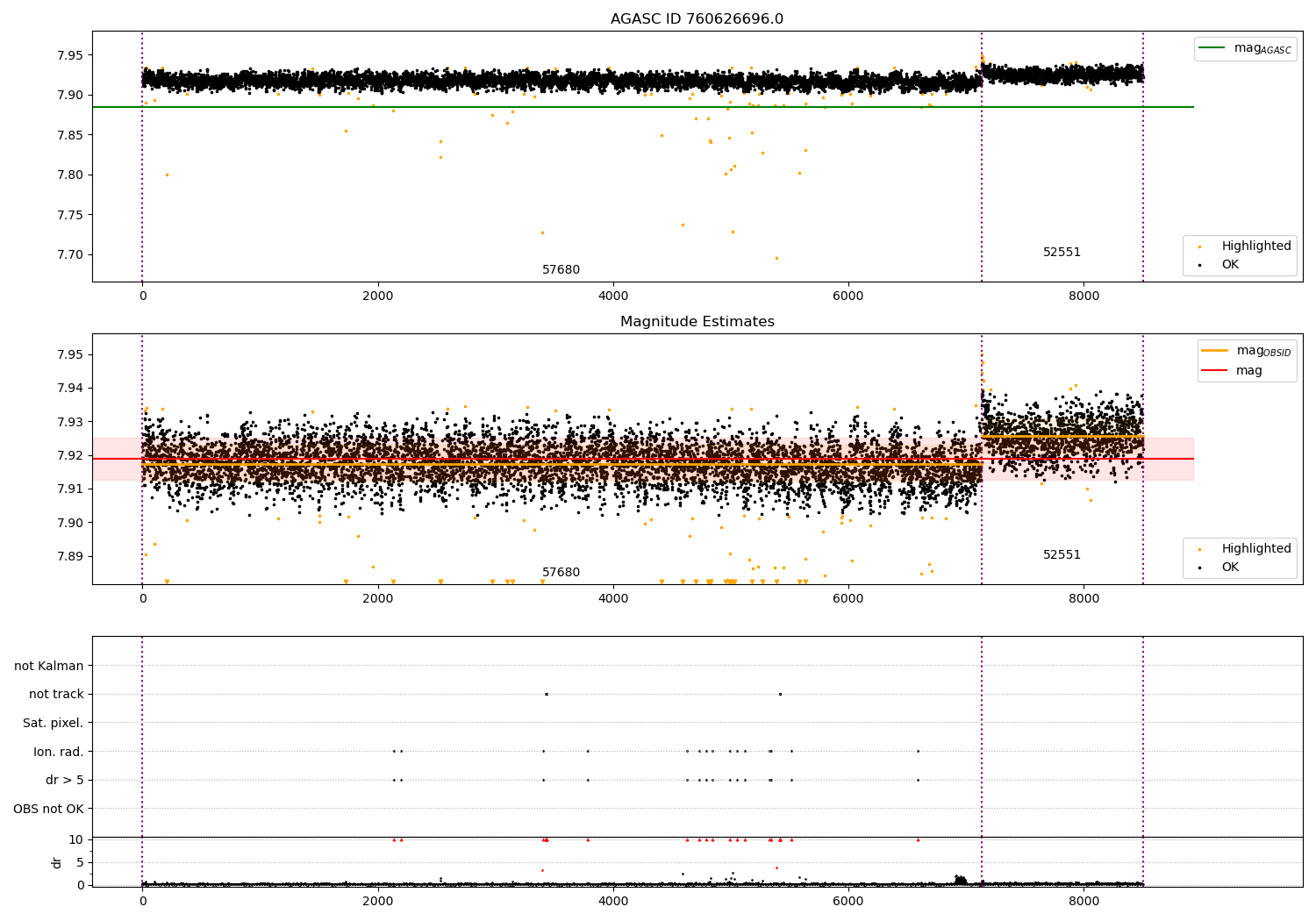Click the 7.80 tick on the top plot

(x=69, y=175)
